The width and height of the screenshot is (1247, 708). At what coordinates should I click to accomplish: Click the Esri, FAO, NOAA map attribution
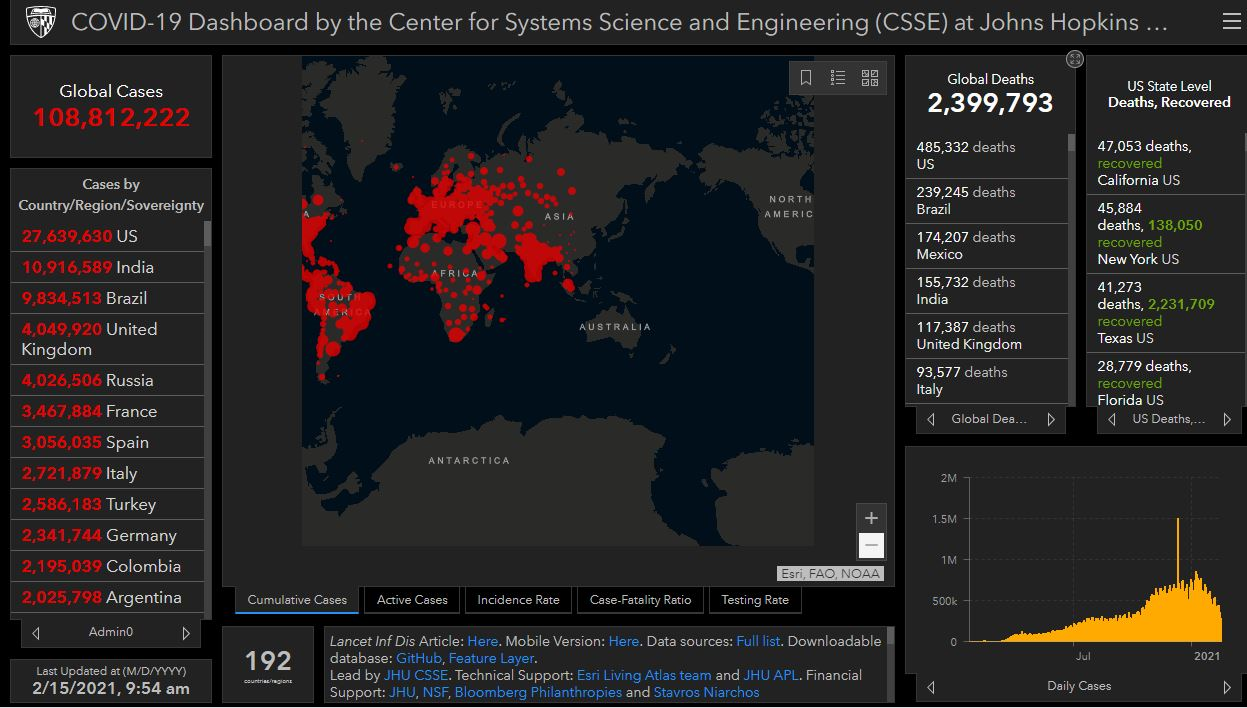click(x=830, y=574)
